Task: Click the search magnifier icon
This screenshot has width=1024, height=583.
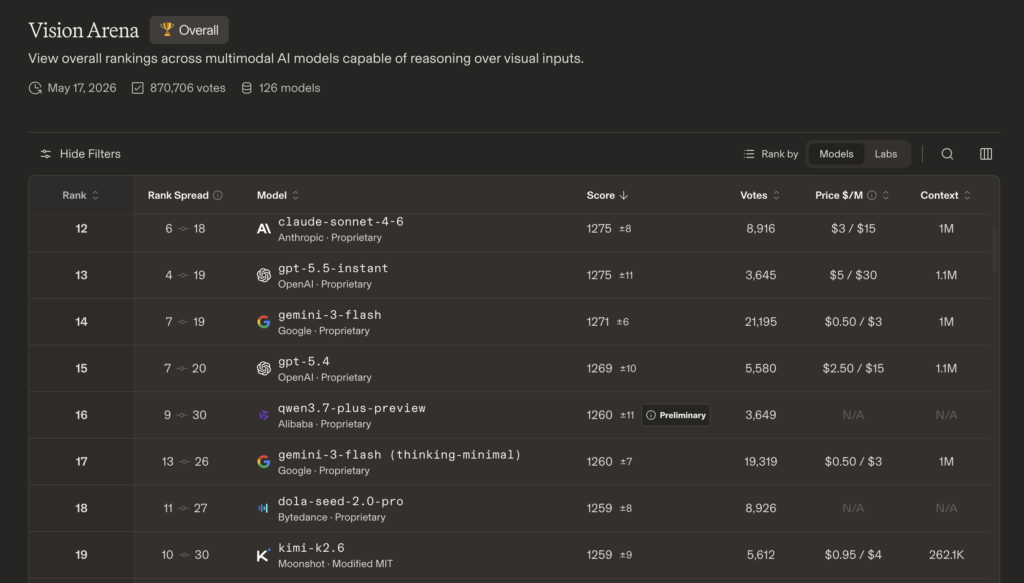Action: pyautogui.click(x=947, y=154)
